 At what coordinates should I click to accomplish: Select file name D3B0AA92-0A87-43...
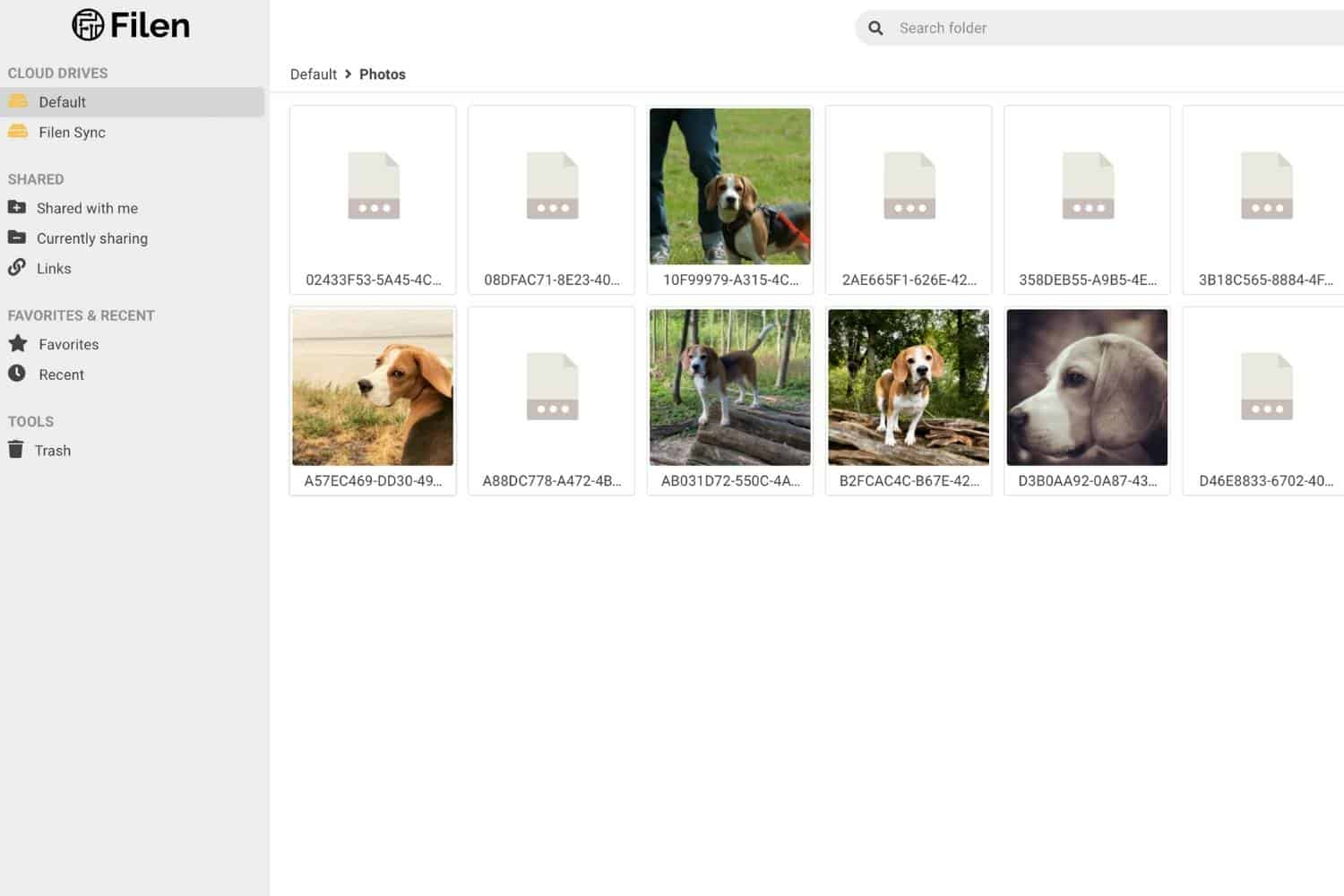click(1088, 480)
